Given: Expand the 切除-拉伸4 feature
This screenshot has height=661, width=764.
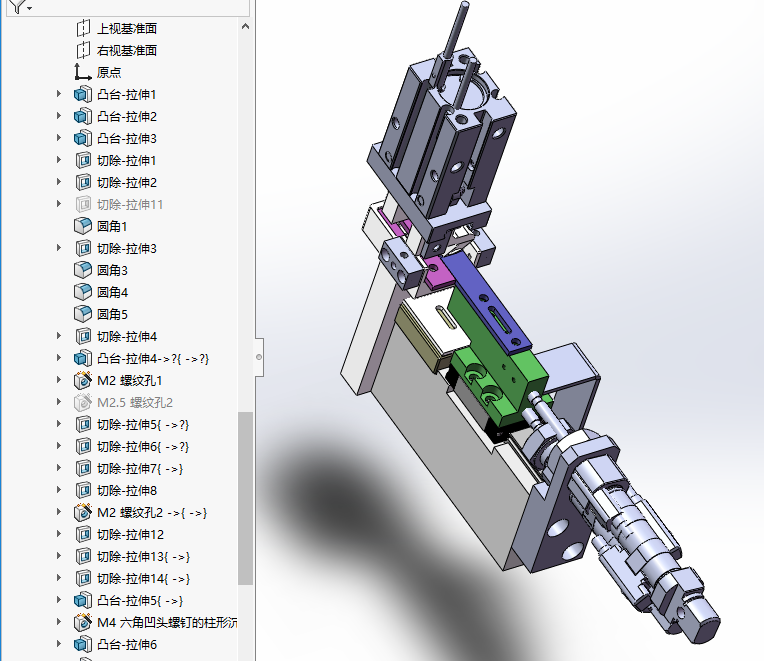Looking at the screenshot, I should [59, 336].
